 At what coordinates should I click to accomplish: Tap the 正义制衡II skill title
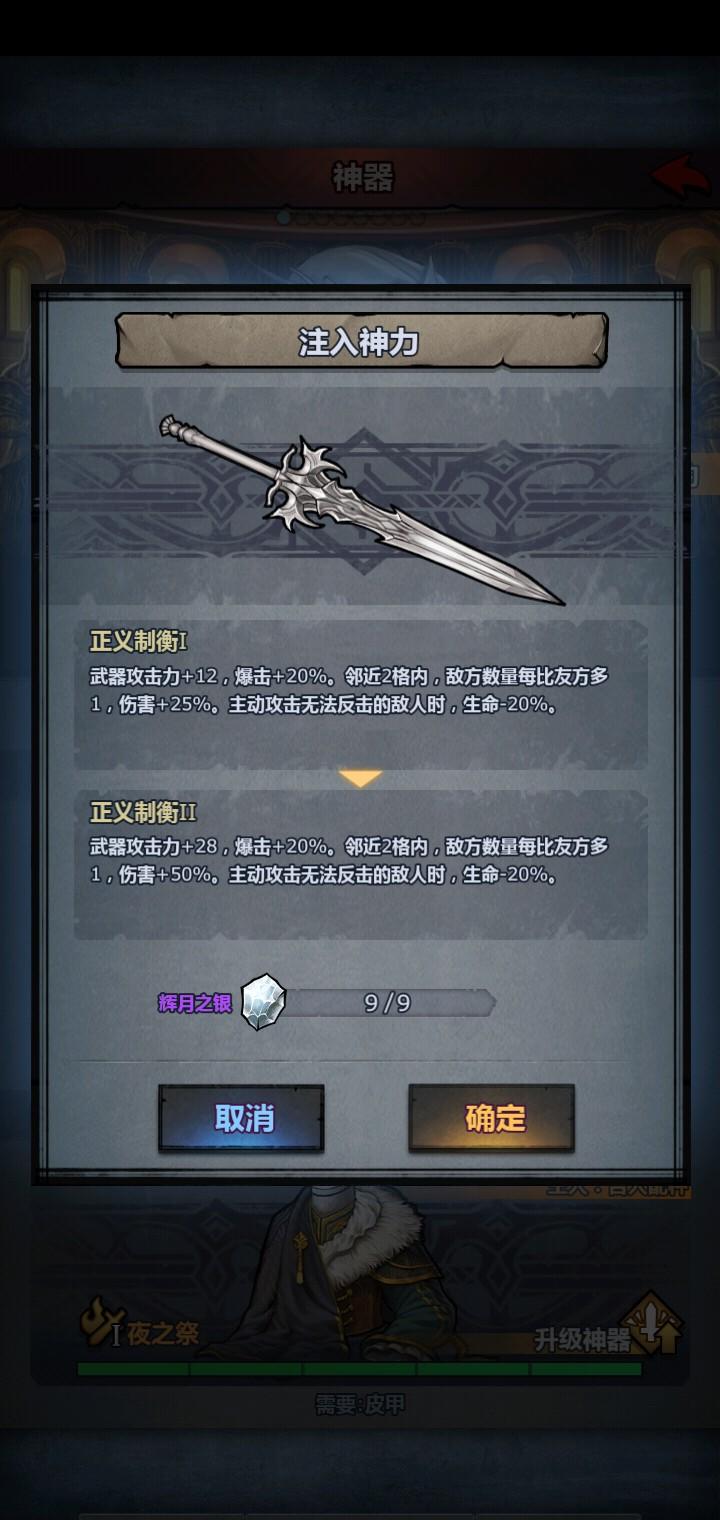143,811
